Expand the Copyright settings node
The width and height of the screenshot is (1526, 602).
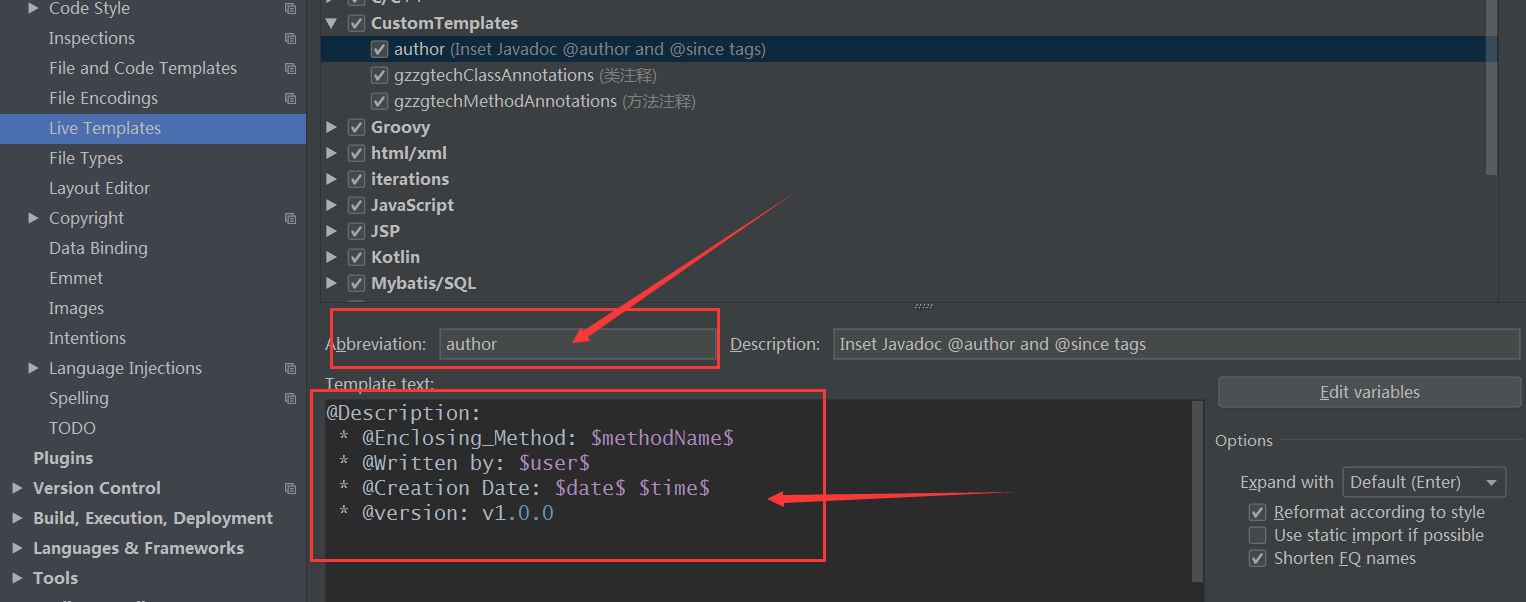coord(34,218)
